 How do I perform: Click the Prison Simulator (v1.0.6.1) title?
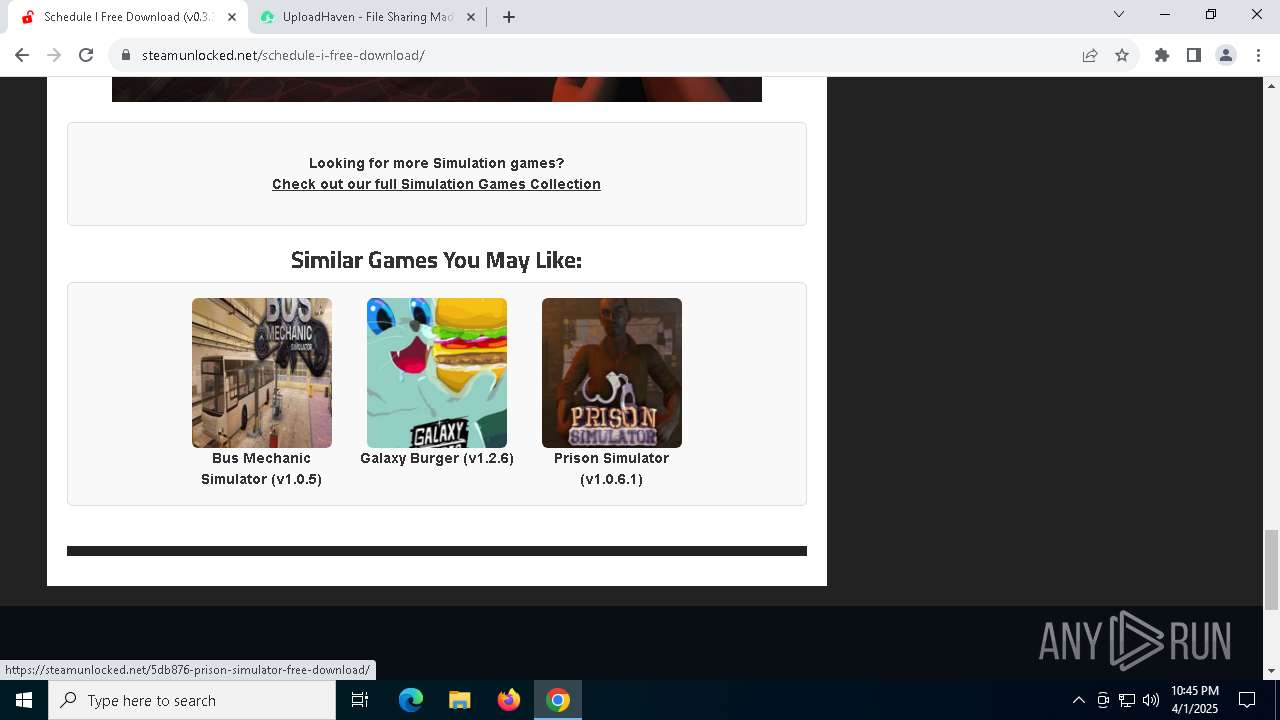pyautogui.click(x=611, y=469)
